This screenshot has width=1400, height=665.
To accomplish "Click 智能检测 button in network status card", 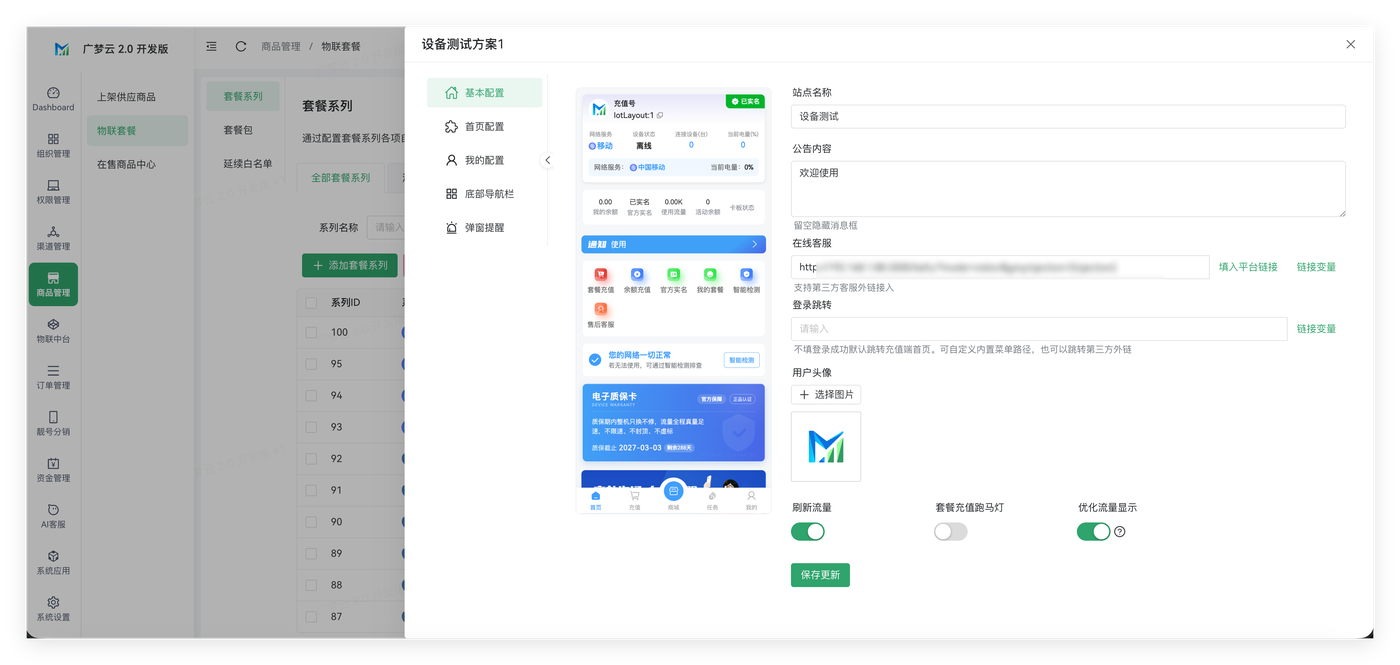I will click(x=742, y=360).
